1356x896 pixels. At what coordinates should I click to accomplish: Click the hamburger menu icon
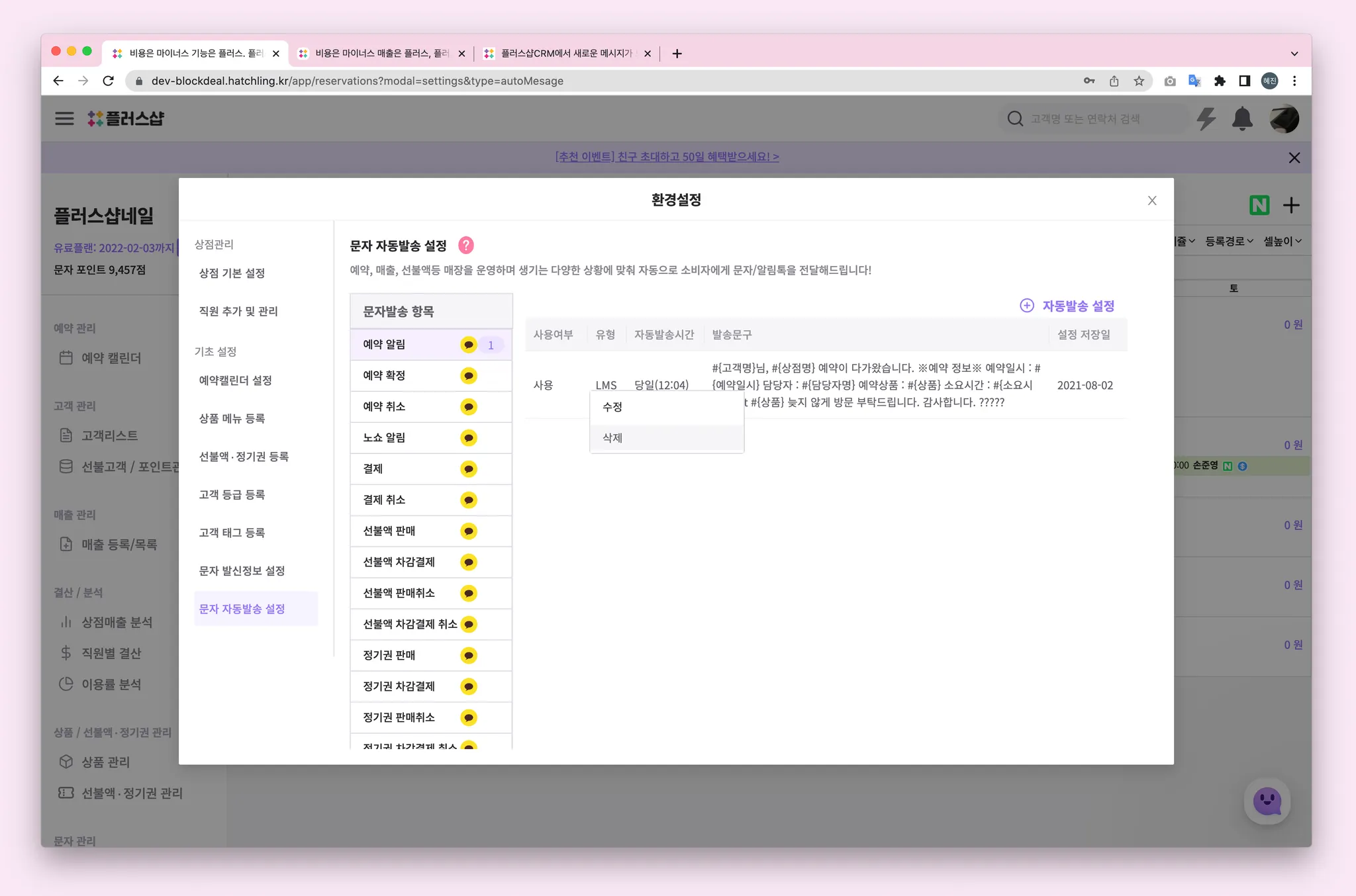pos(64,118)
